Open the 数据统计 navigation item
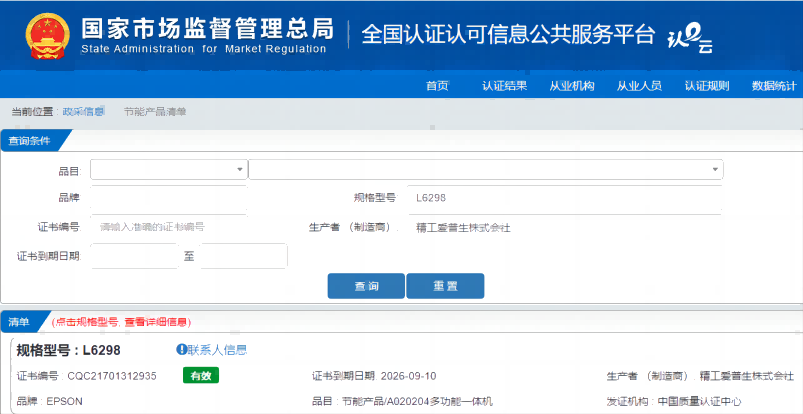This screenshot has width=803, height=414. (773, 86)
